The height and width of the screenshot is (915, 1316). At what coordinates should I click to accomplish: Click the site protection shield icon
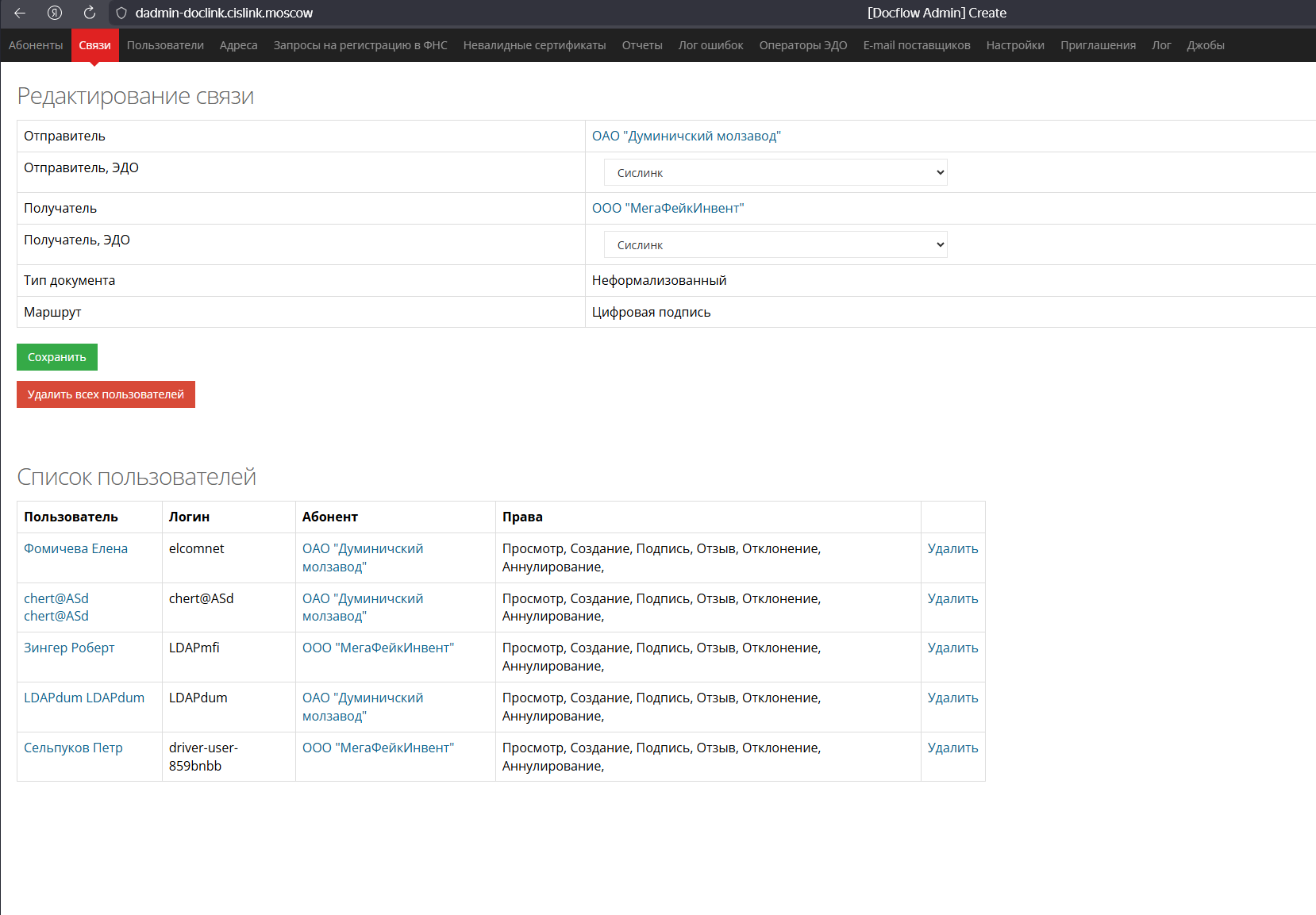[x=121, y=13]
